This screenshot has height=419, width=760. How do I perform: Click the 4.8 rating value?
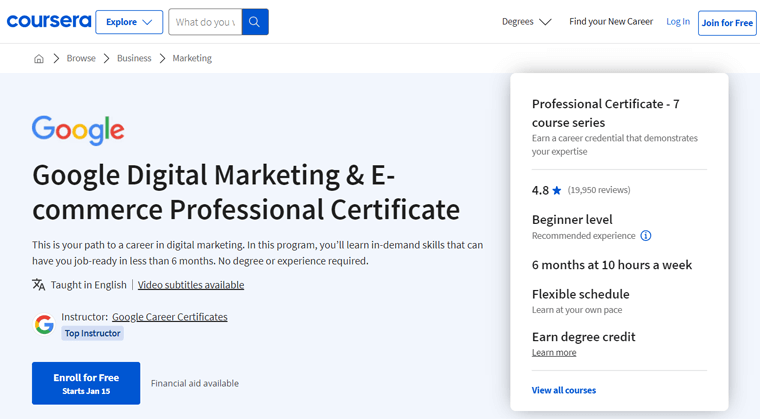(540, 190)
